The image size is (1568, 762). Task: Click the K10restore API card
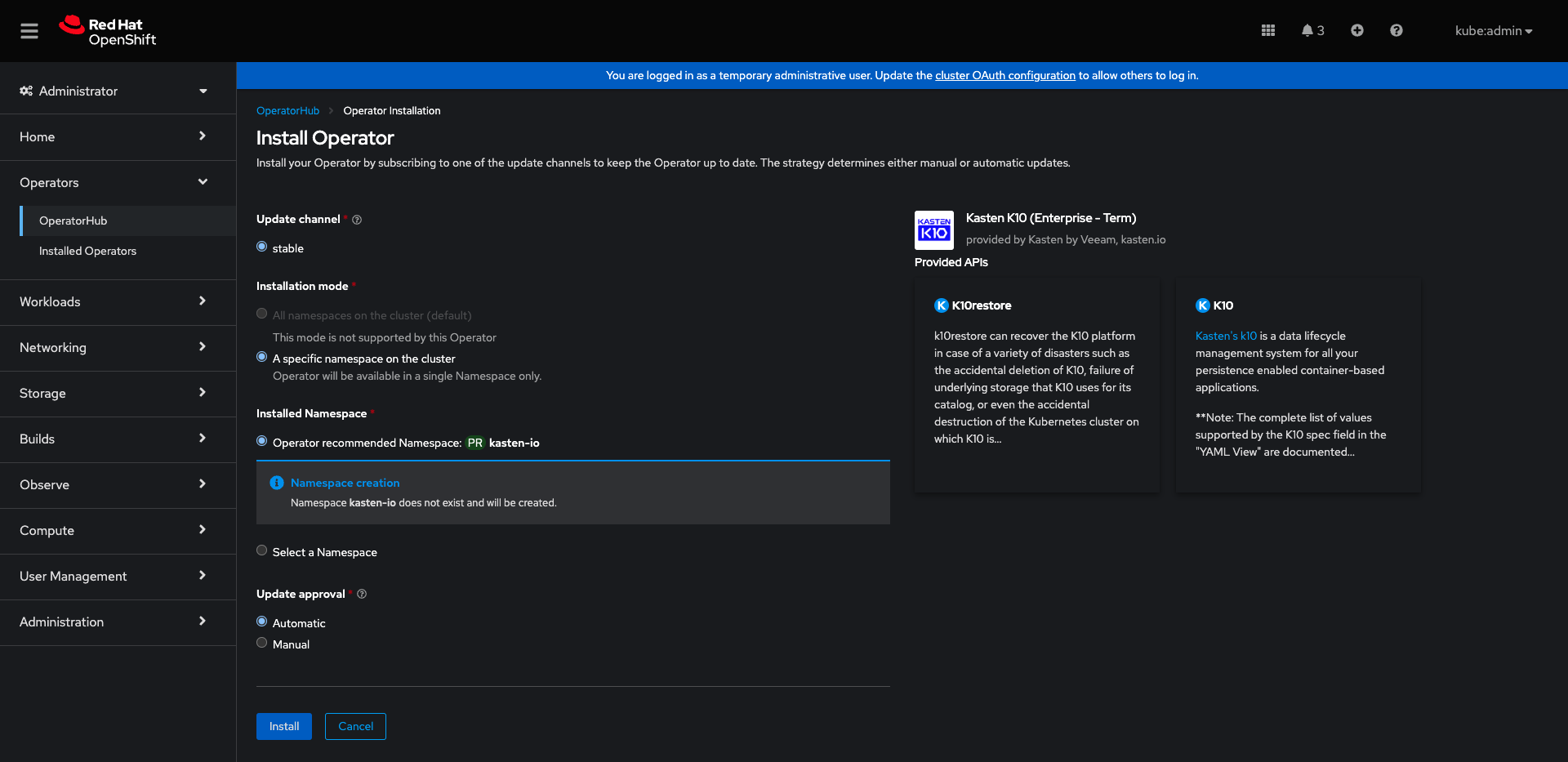tap(1037, 385)
